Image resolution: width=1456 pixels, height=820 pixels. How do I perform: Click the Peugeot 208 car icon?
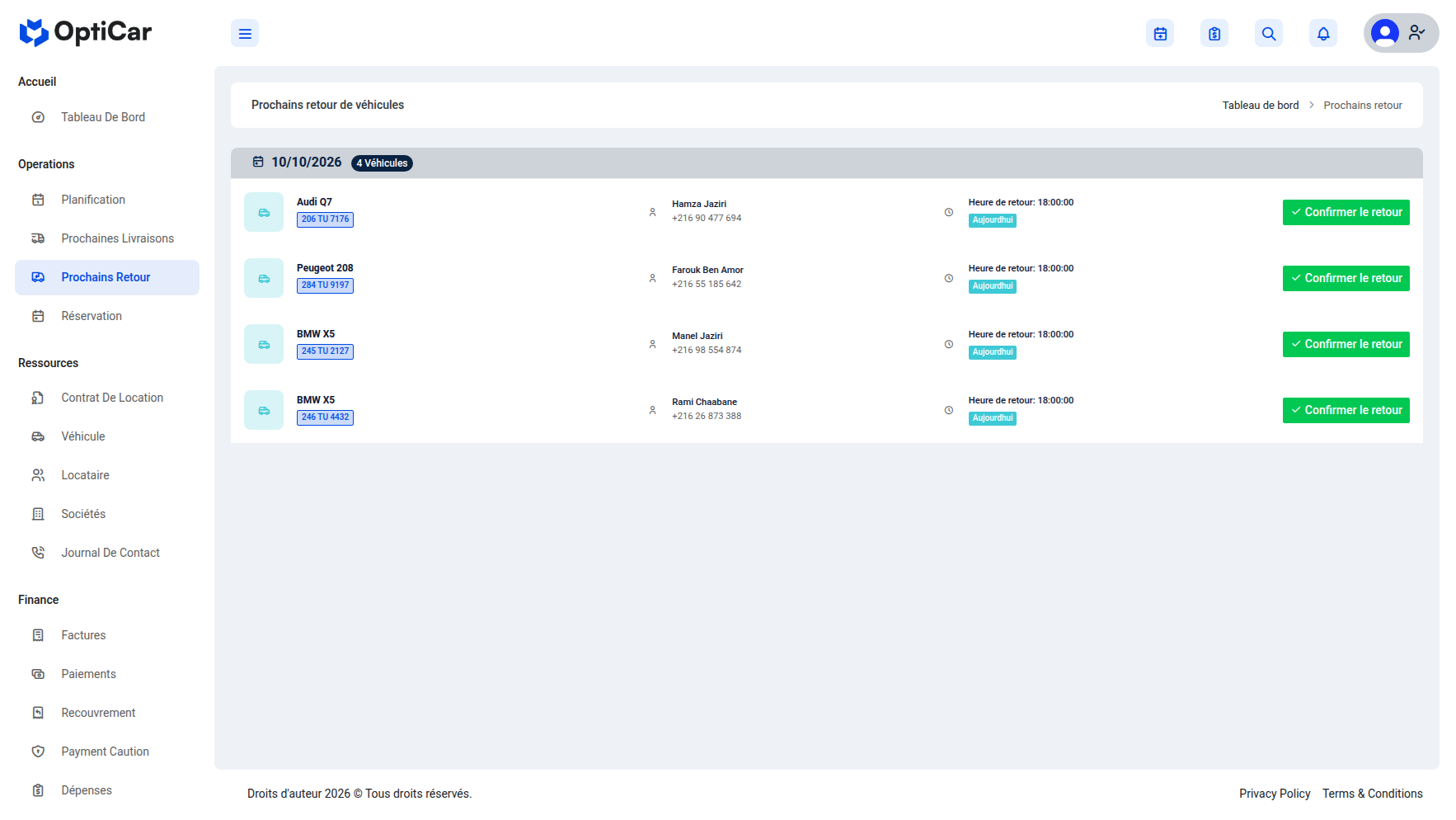coord(264,279)
